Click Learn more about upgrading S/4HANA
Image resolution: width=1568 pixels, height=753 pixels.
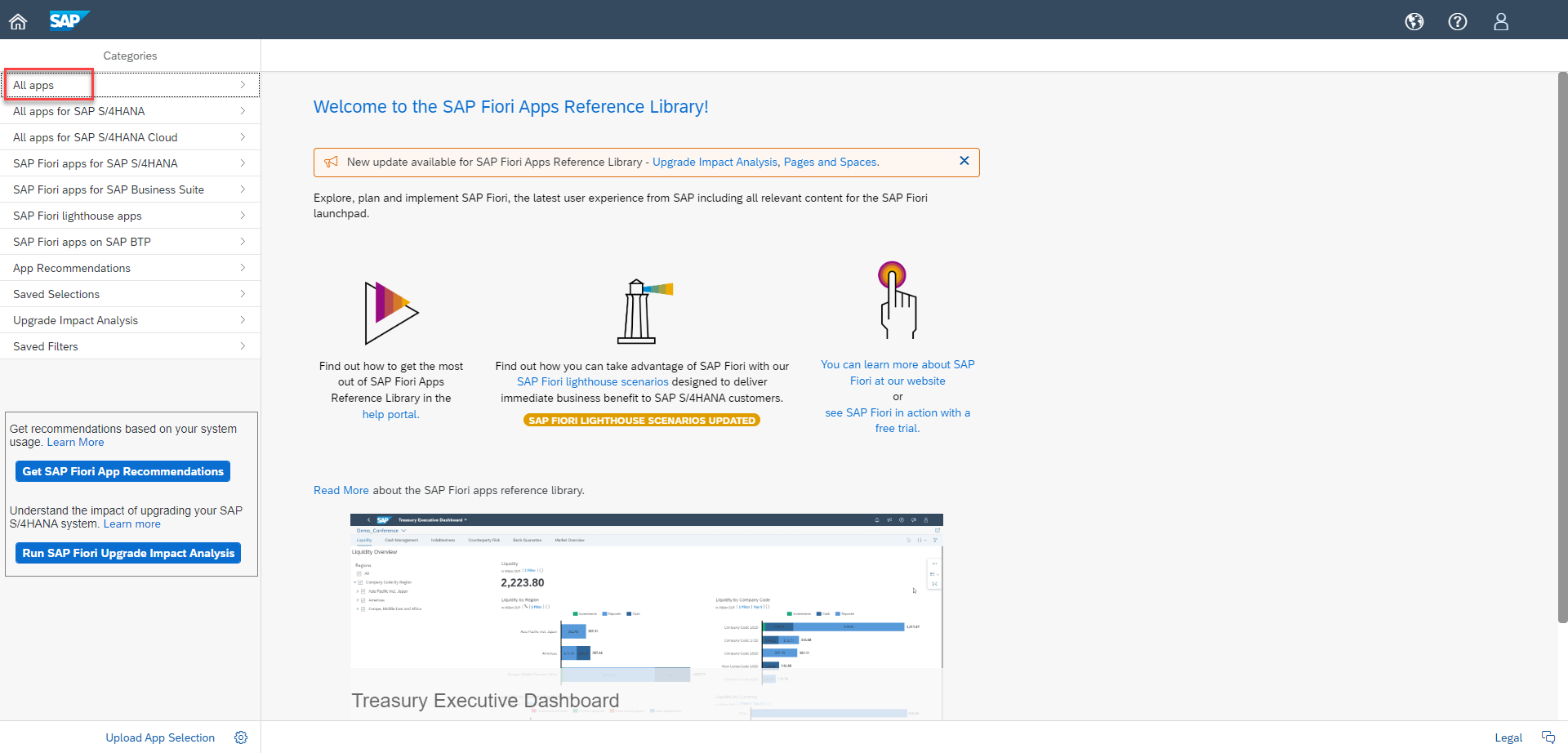coord(131,524)
